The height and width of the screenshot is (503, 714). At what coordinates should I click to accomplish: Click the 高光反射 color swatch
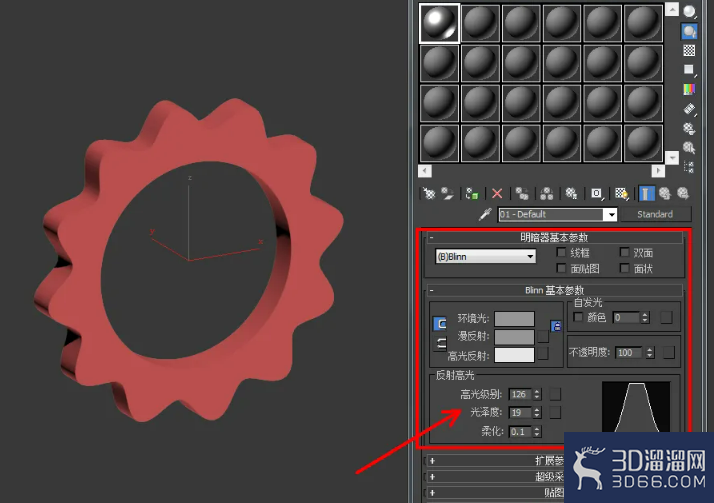514,355
